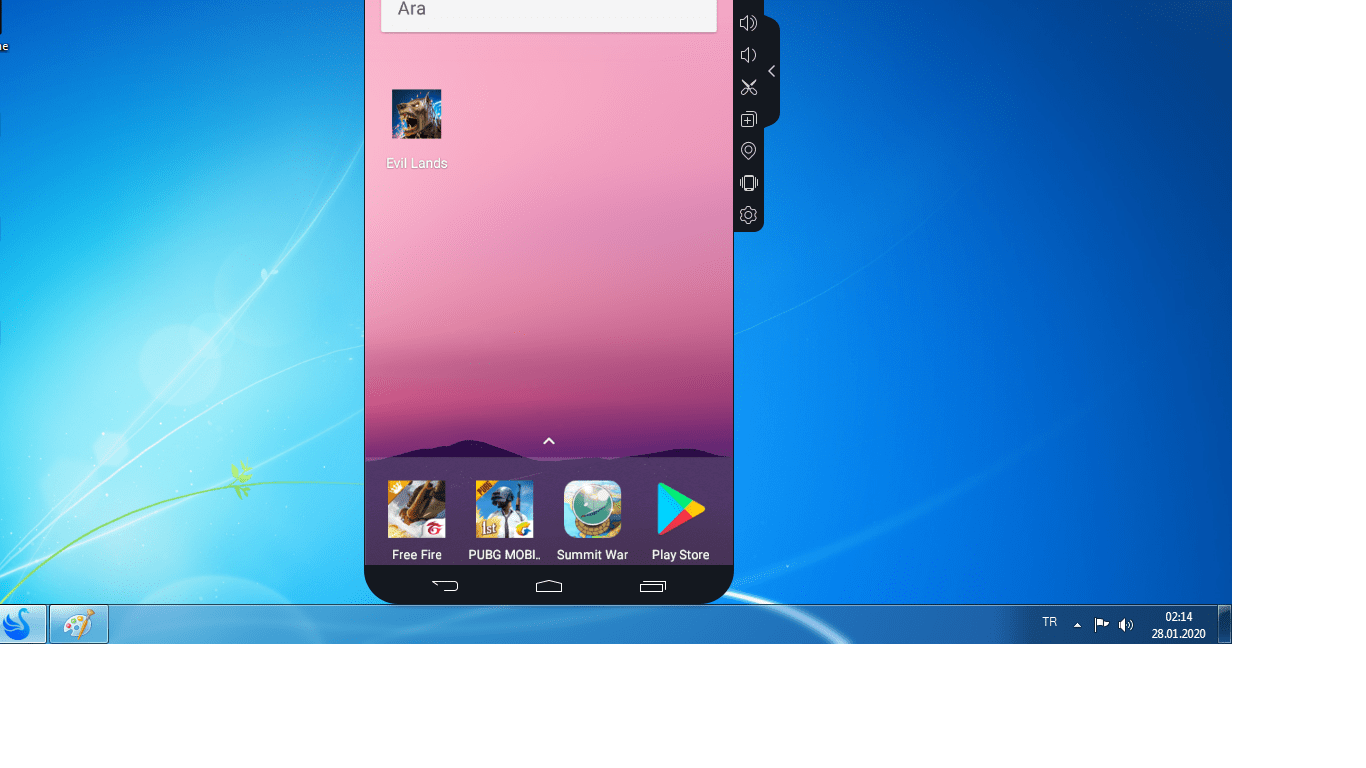
Task: Open PUBG MOBILE app
Action: pyautogui.click(x=505, y=509)
